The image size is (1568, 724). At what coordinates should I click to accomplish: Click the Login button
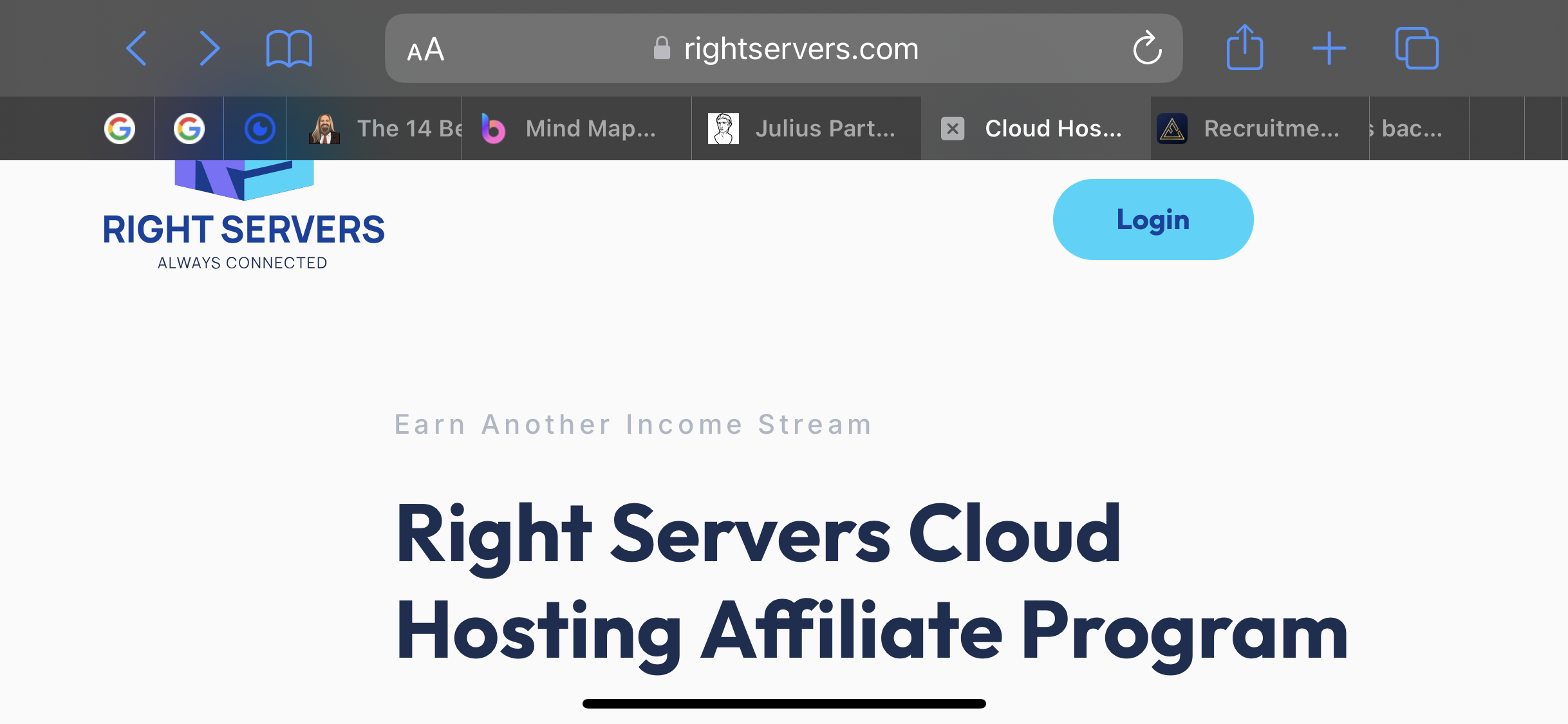pyautogui.click(x=1153, y=219)
